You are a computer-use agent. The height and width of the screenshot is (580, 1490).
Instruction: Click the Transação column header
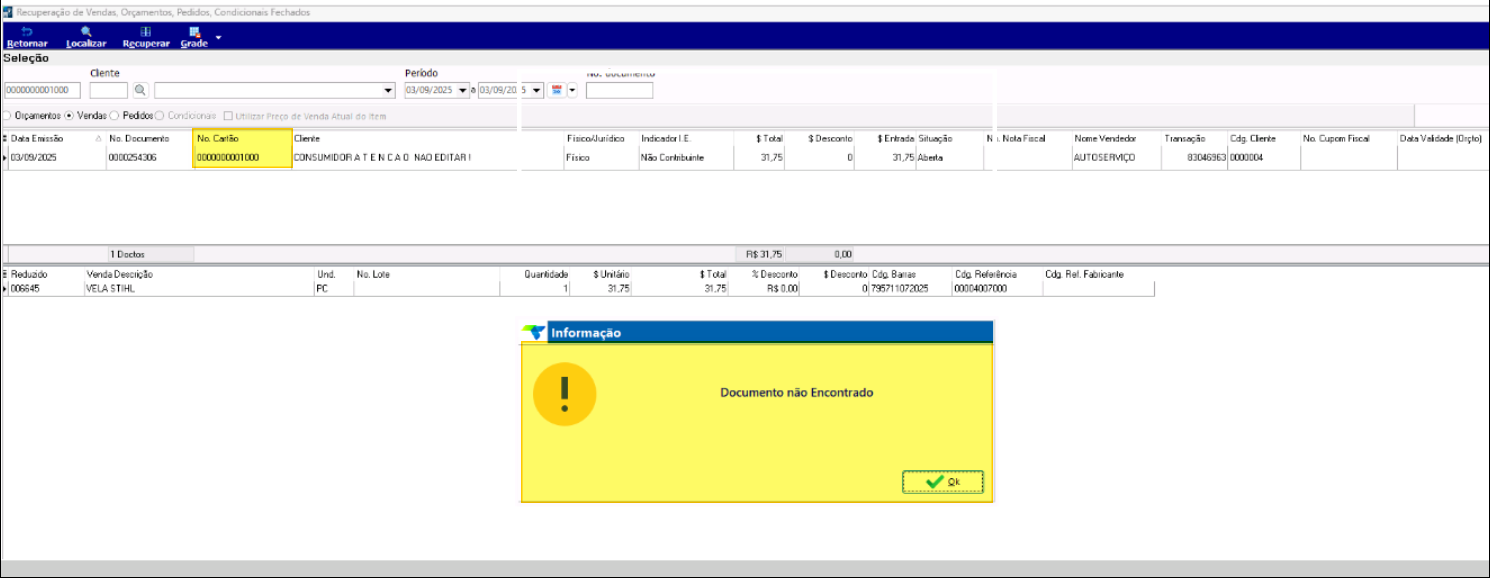click(x=1194, y=138)
